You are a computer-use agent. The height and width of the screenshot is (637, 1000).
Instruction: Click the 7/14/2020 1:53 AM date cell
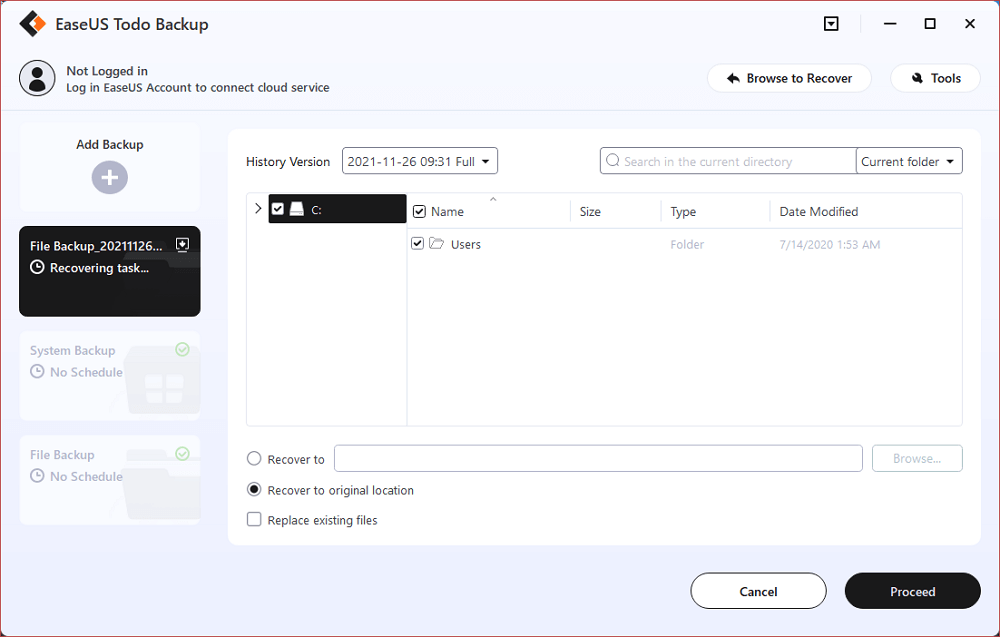coord(830,244)
